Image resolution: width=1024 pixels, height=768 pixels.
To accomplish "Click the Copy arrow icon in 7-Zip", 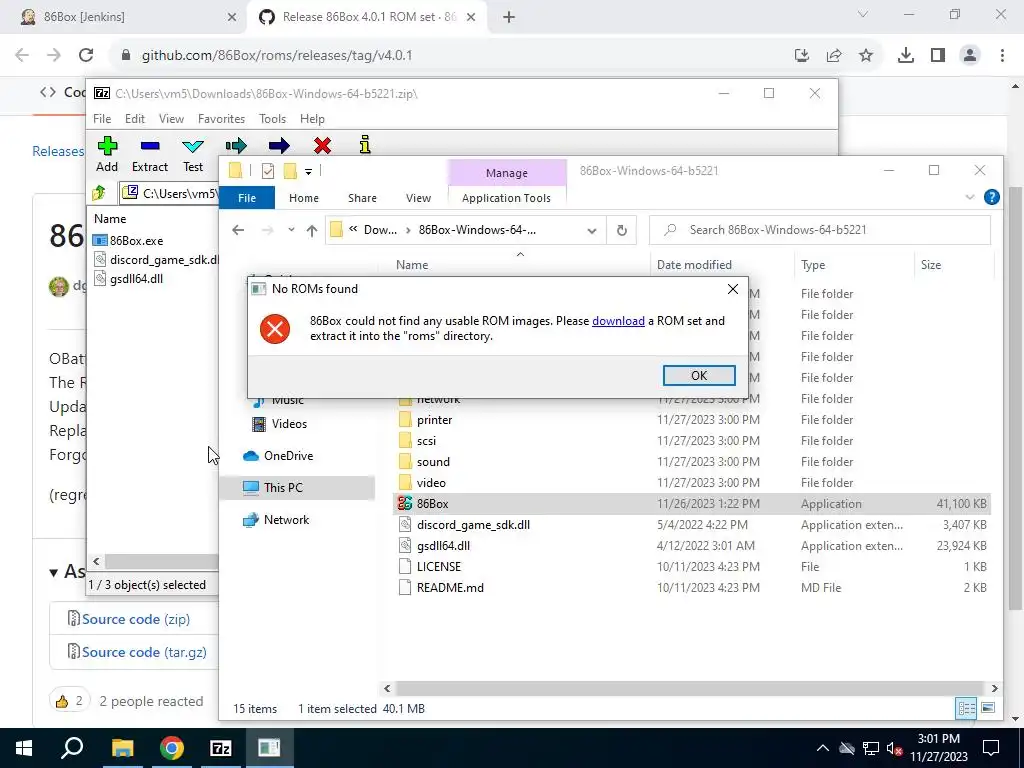I will [x=236, y=145].
